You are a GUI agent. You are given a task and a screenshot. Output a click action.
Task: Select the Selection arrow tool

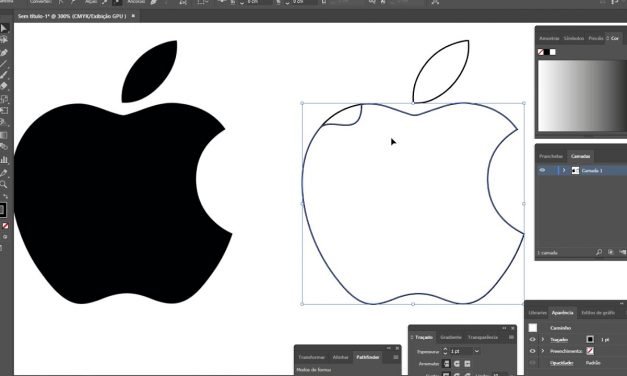4,28
